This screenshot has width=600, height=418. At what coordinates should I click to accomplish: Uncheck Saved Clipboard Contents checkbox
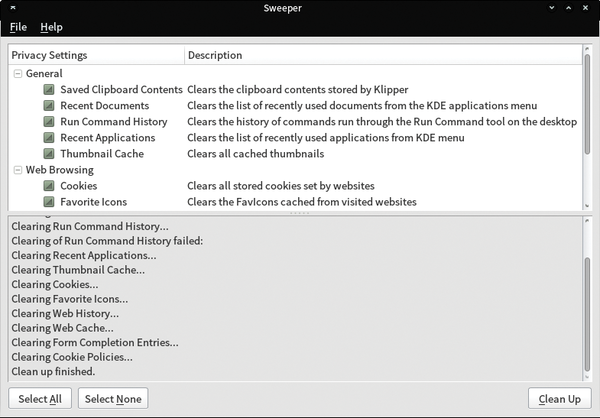click(x=49, y=90)
